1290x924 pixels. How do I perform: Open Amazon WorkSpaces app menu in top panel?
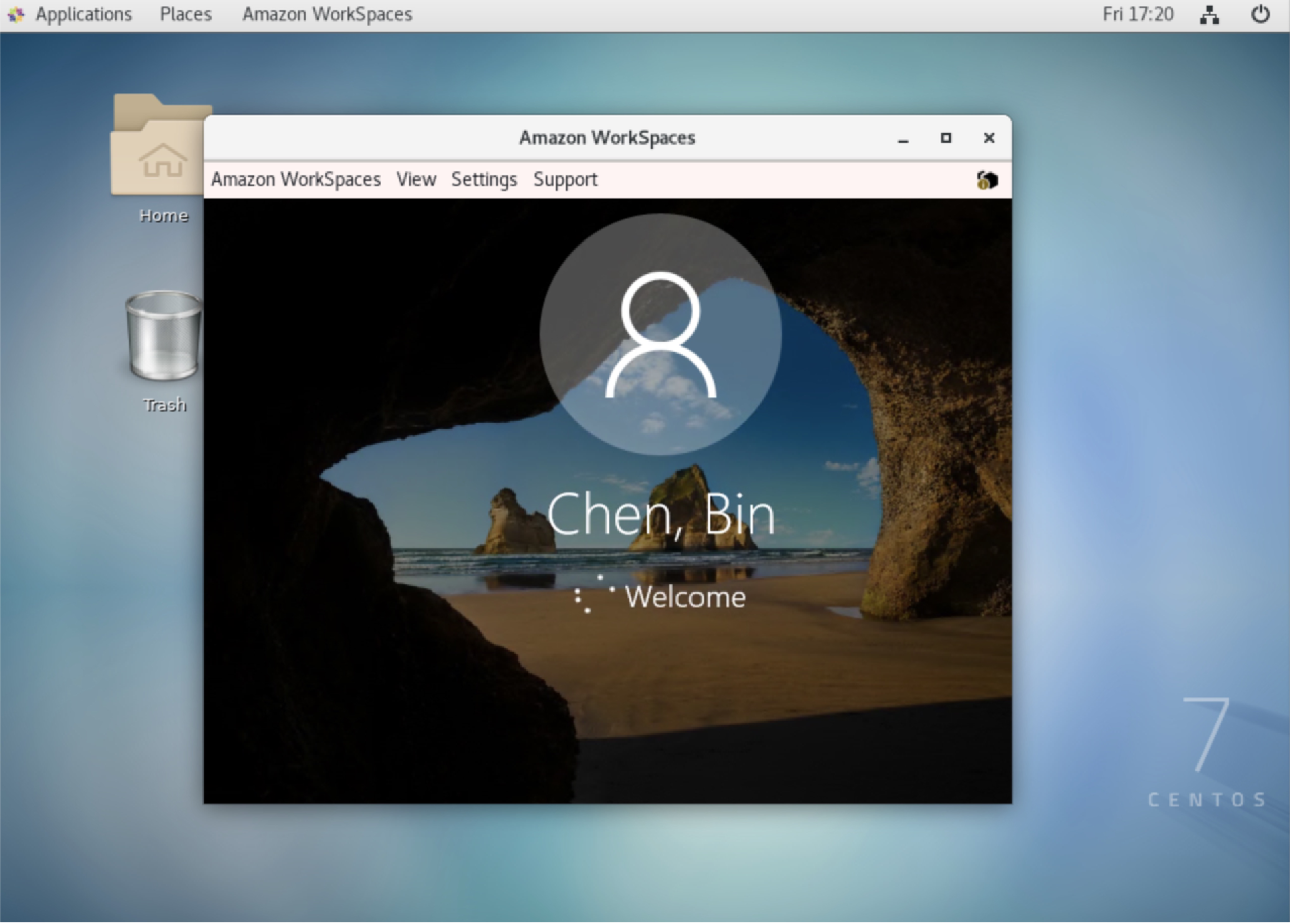327,14
